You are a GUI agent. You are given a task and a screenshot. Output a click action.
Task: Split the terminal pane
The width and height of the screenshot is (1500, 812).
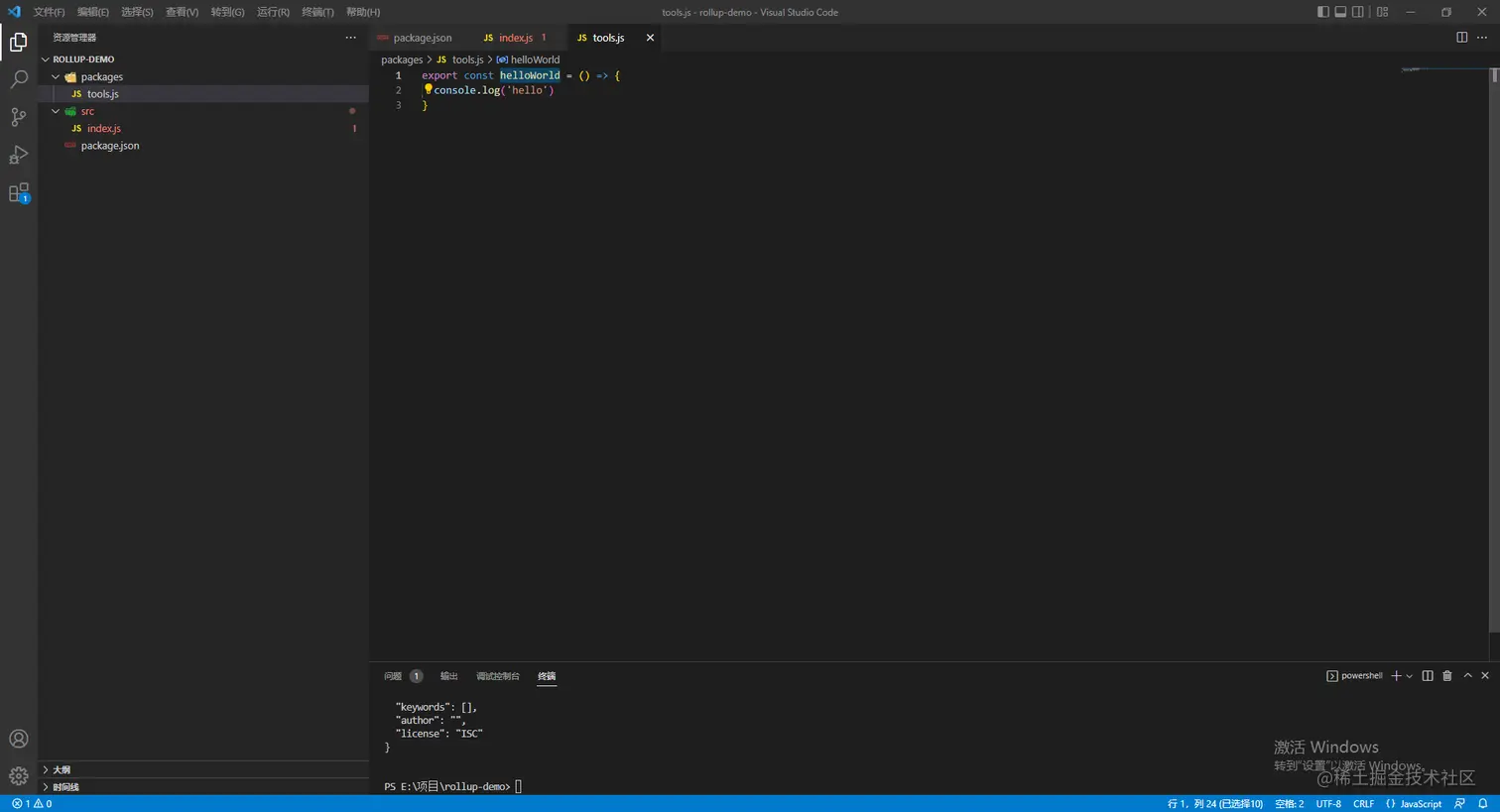(x=1428, y=676)
